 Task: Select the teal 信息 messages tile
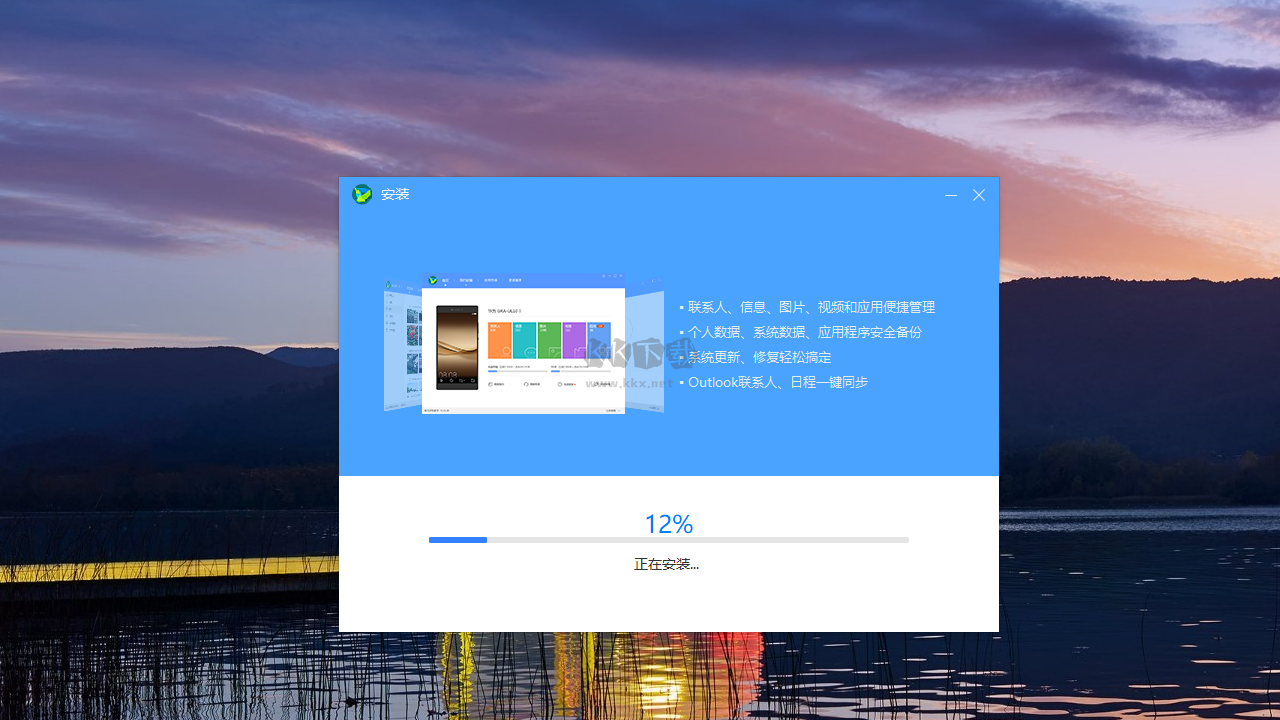pos(524,340)
